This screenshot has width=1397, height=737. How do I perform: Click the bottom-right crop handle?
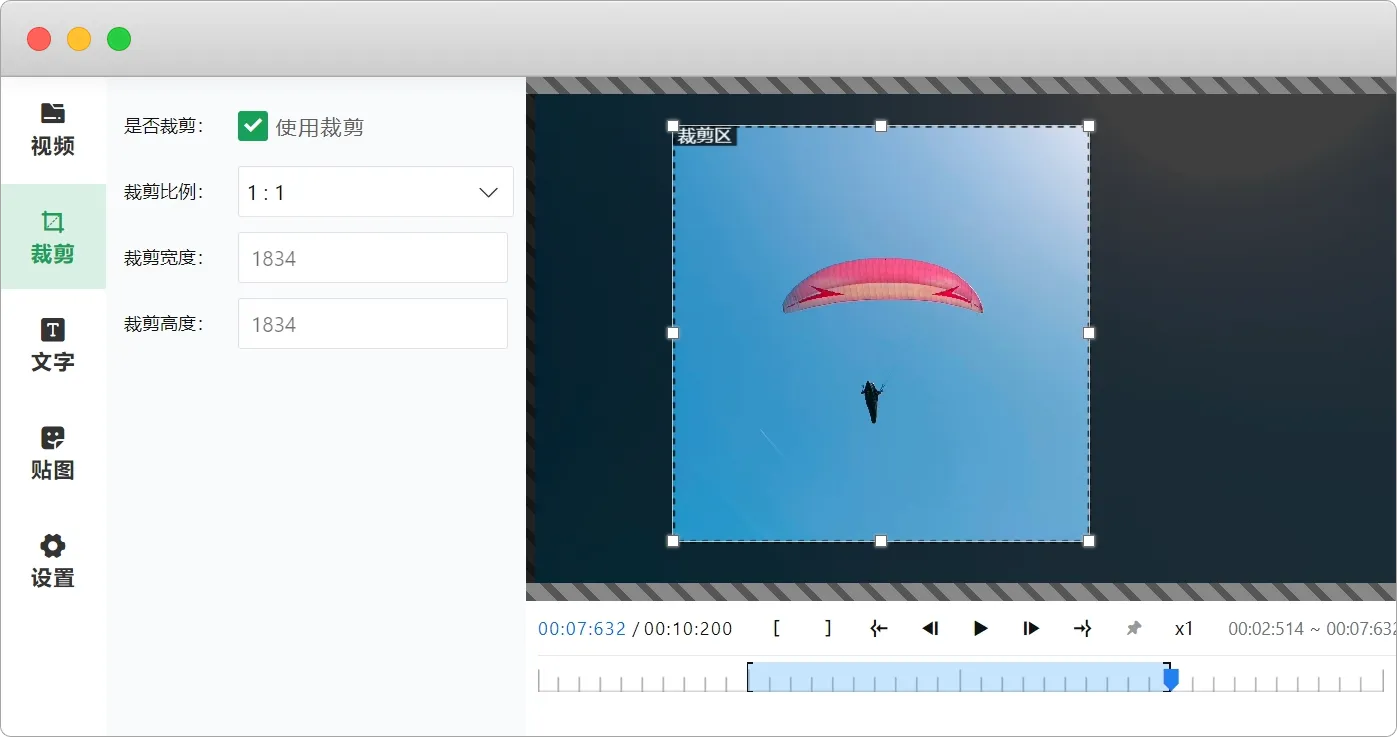[1089, 541]
